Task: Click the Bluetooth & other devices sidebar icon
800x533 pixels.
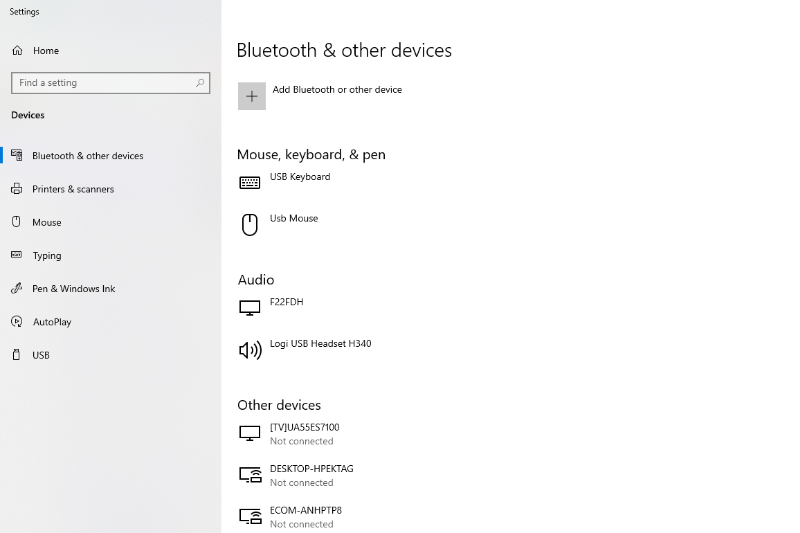Action: [17, 155]
